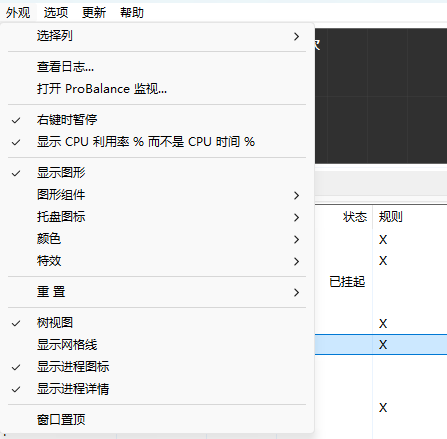Open the 选项 menu
The height and width of the screenshot is (439, 447).
pos(56,13)
